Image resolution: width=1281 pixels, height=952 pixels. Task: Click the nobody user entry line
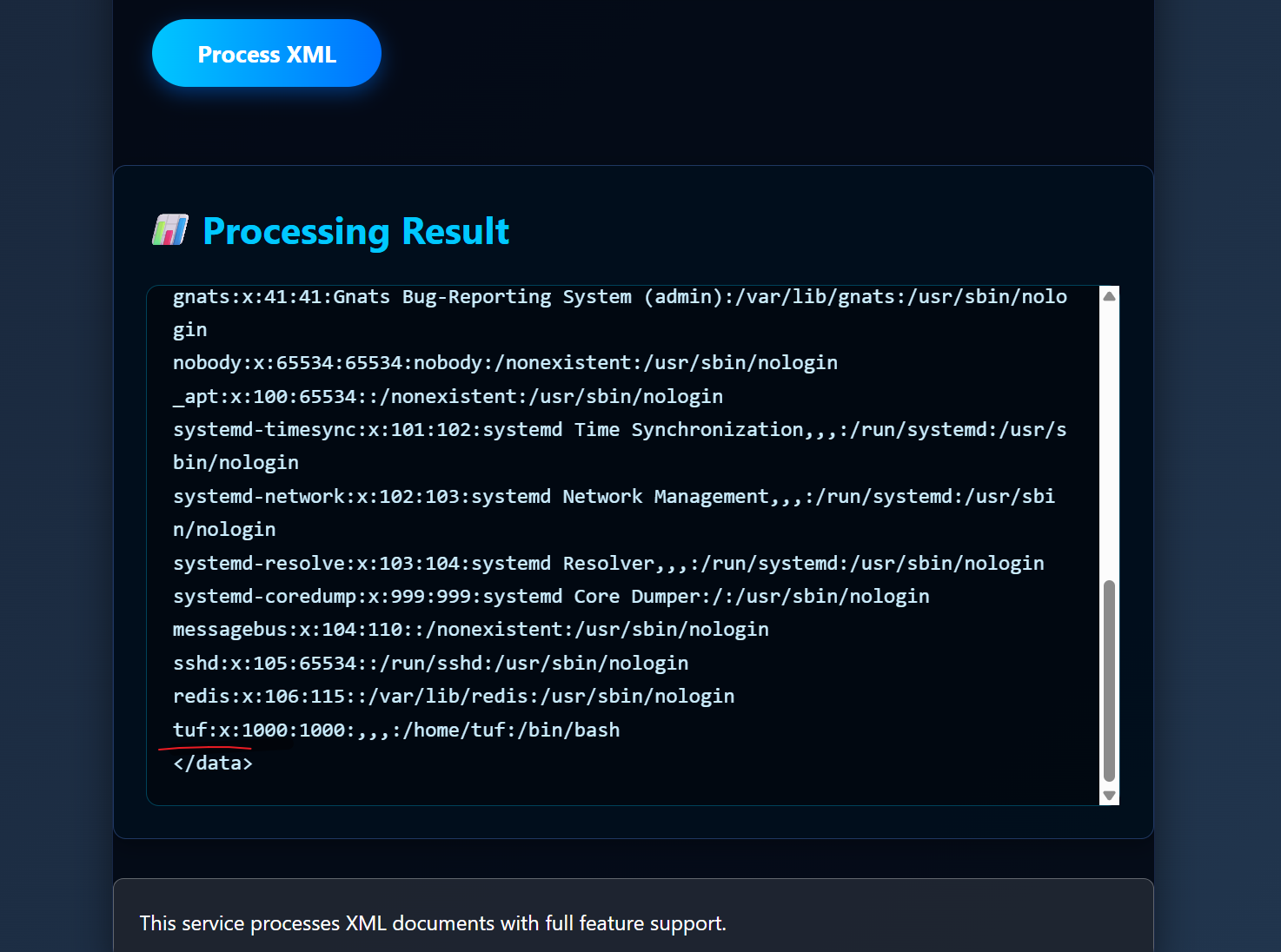point(505,363)
